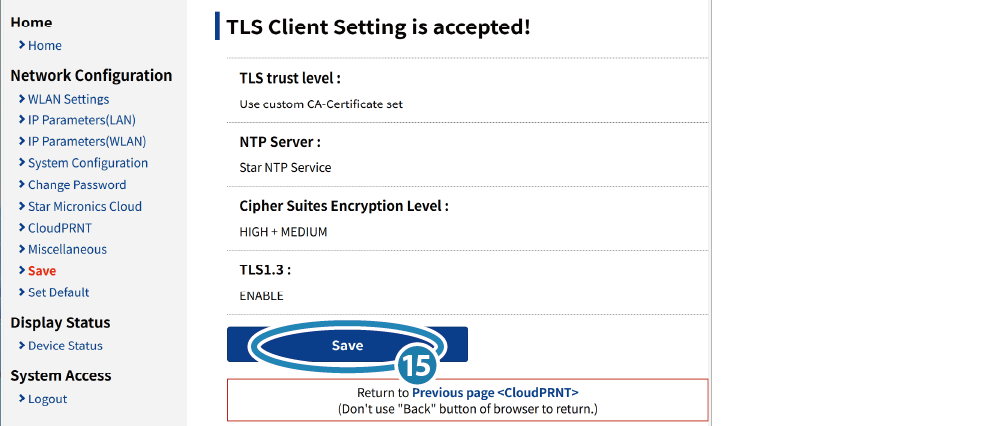1000x426 pixels.
Task: Open the CloudPRNT sidebar item
Action: click(60, 228)
